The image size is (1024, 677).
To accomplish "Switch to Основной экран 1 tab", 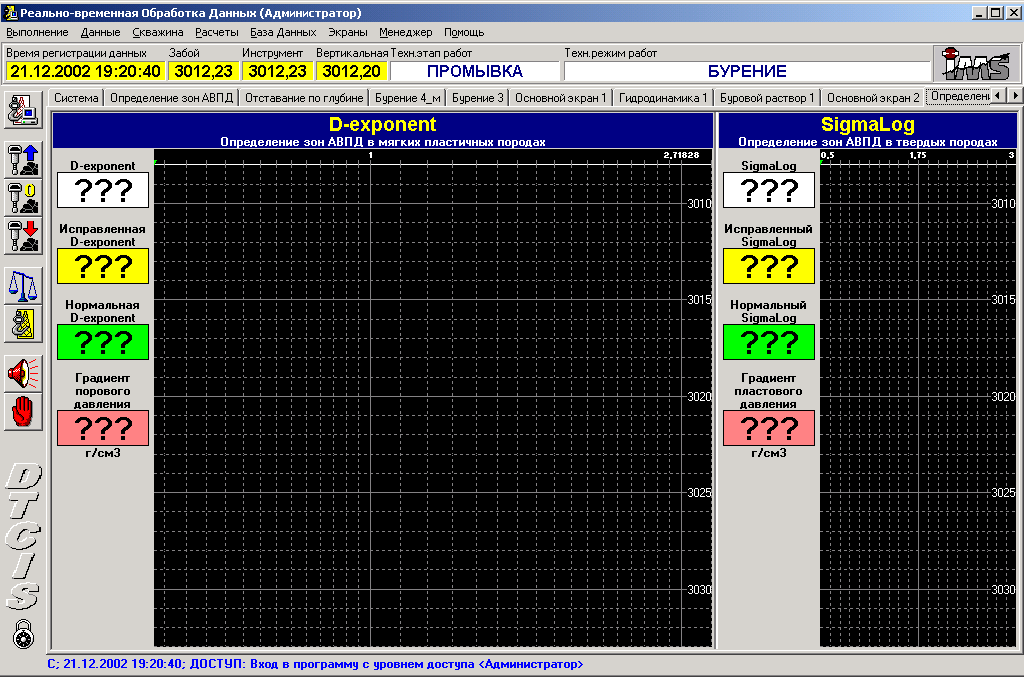I will 560,98.
